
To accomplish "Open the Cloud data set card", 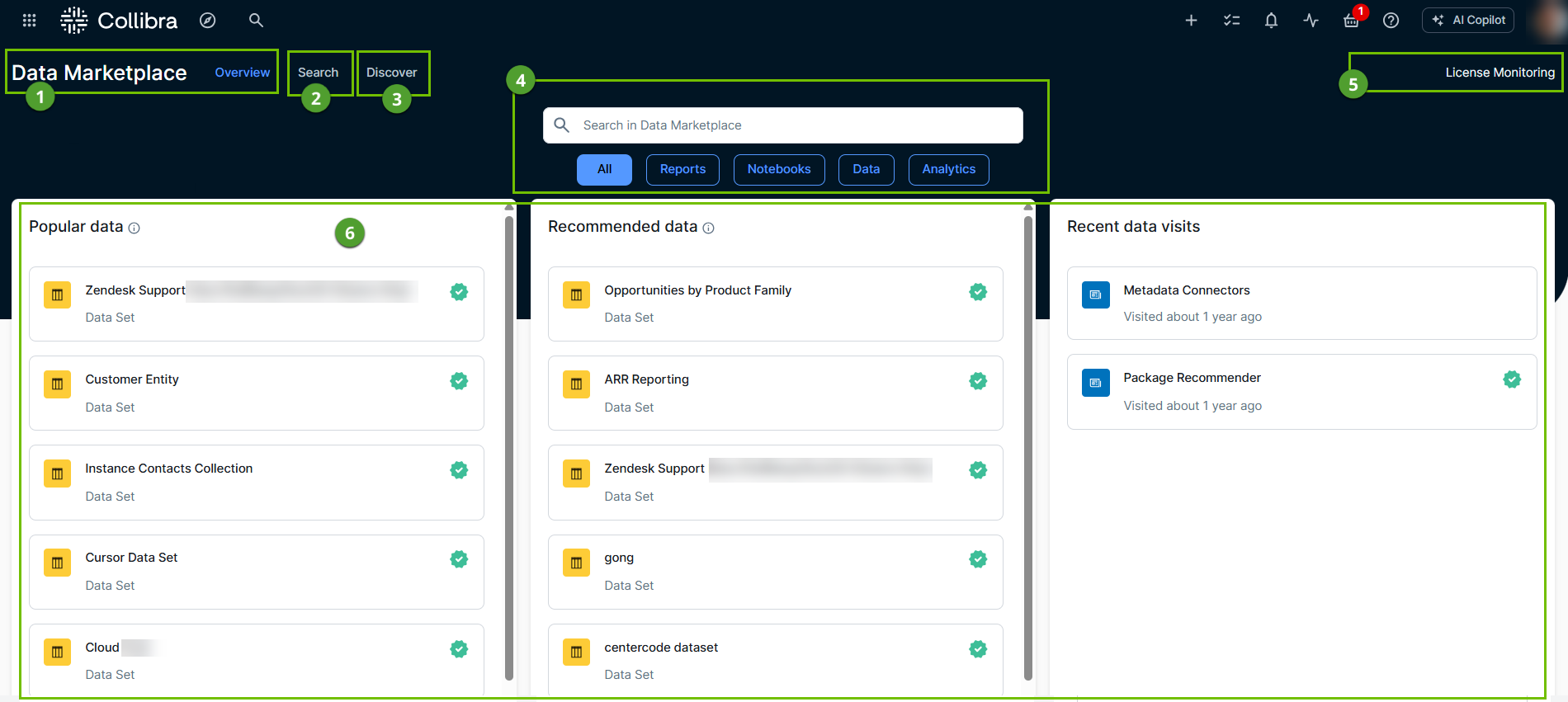I will click(x=256, y=661).
